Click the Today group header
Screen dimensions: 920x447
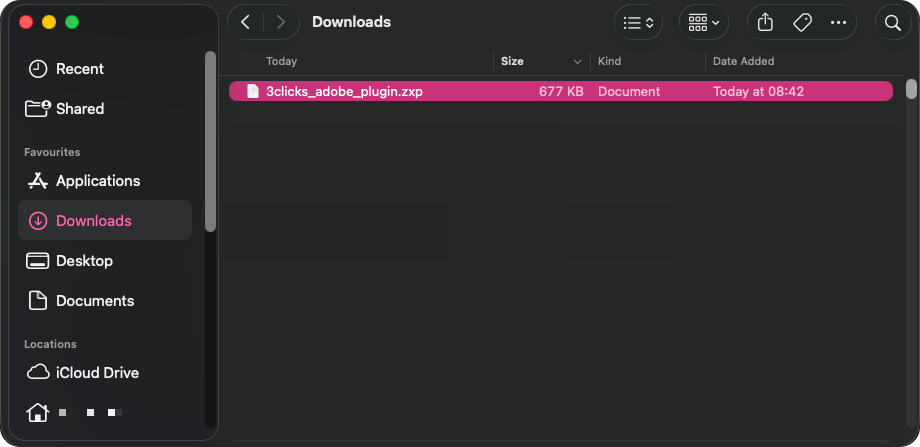coord(282,61)
